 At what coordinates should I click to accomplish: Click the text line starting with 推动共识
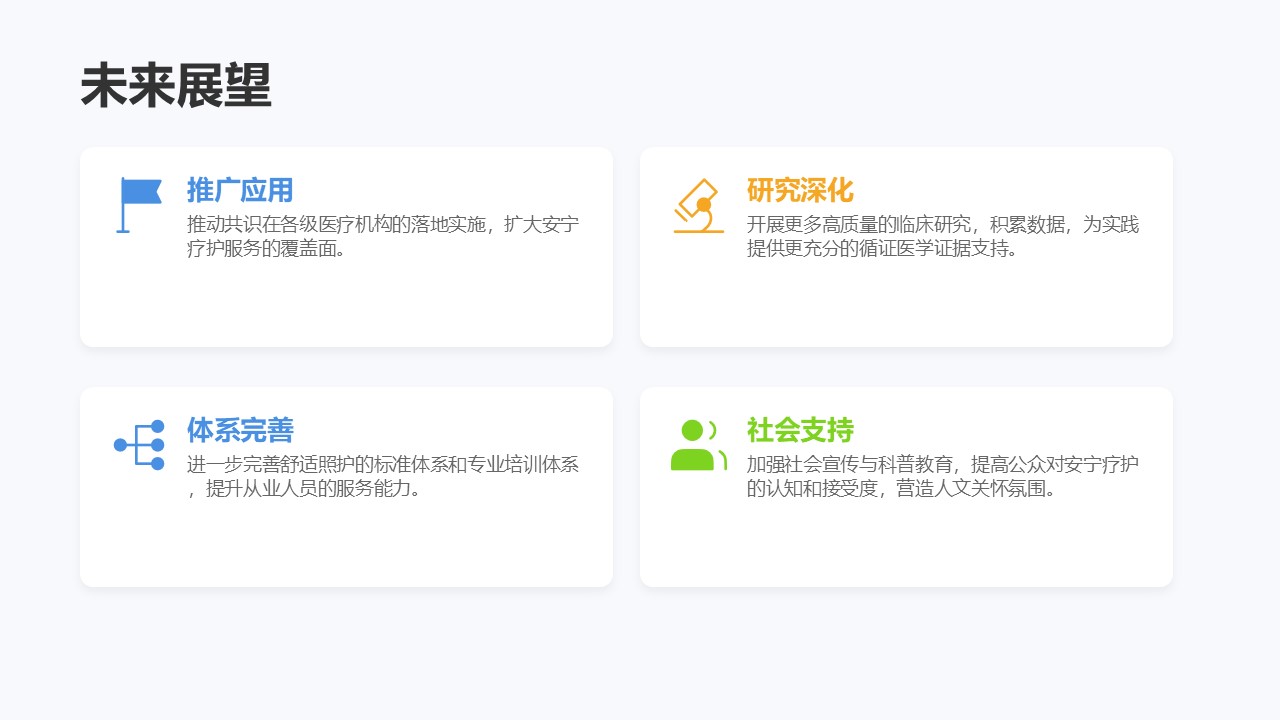383,224
